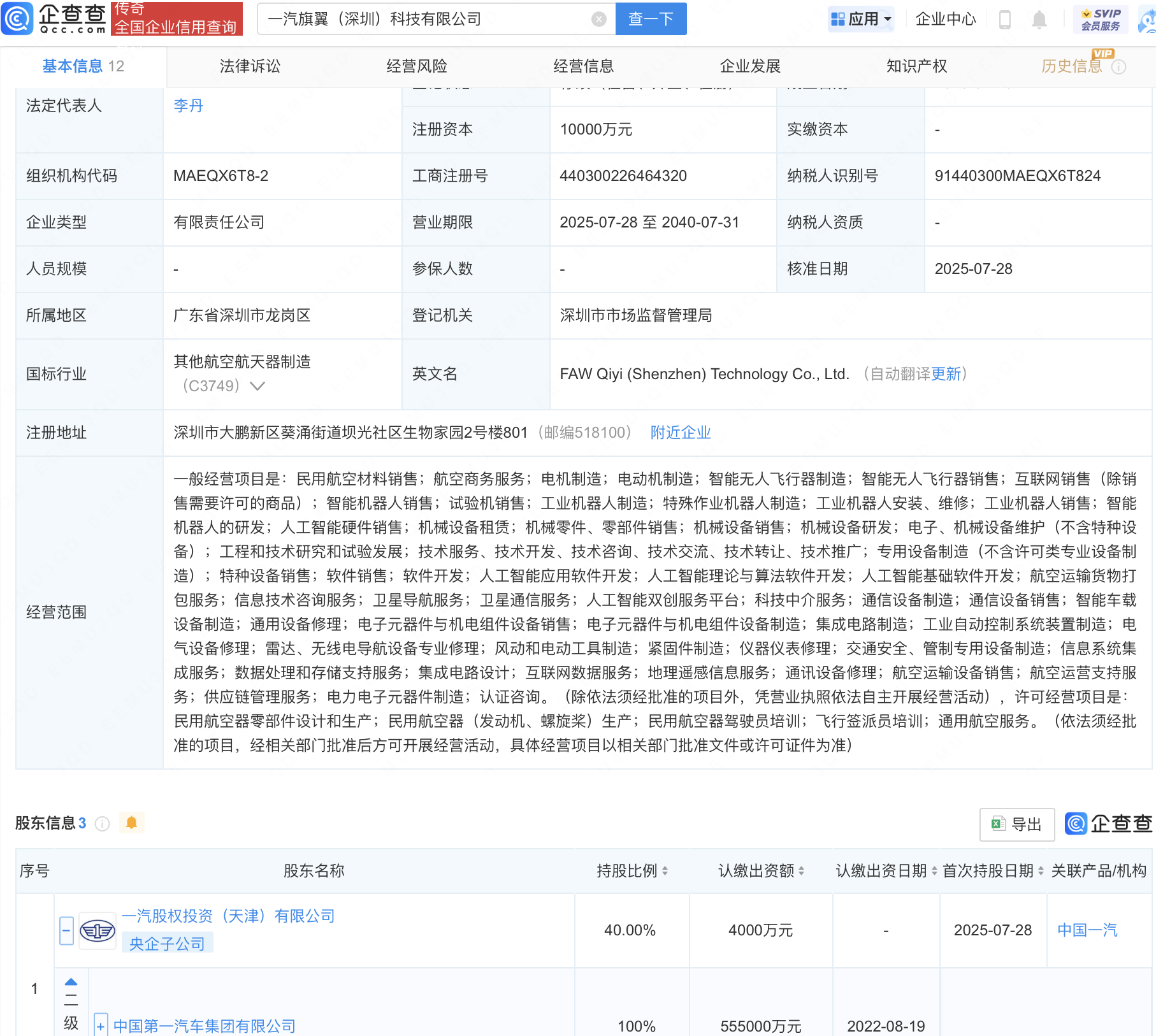Open legal representative 李丹 link
Image resolution: width=1156 pixels, height=1036 pixels.
[x=189, y=106]
